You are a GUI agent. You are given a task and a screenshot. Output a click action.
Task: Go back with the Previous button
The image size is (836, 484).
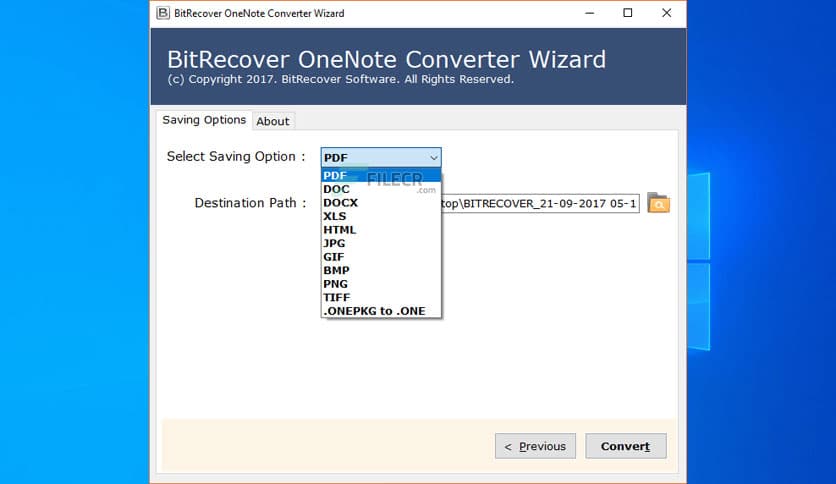(x=535, y=446)
